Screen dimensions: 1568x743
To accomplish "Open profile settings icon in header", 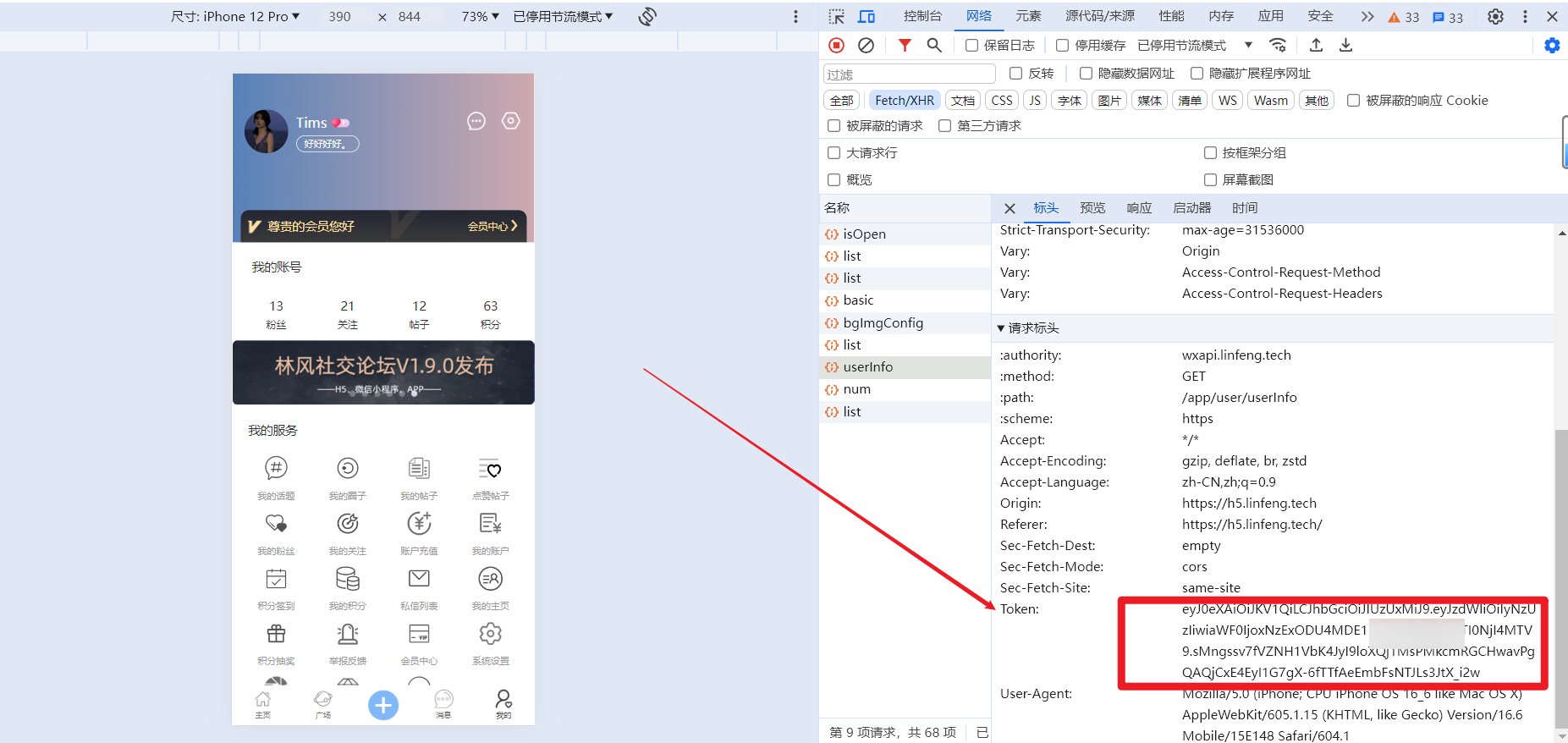I will click(x=511, y=121).
